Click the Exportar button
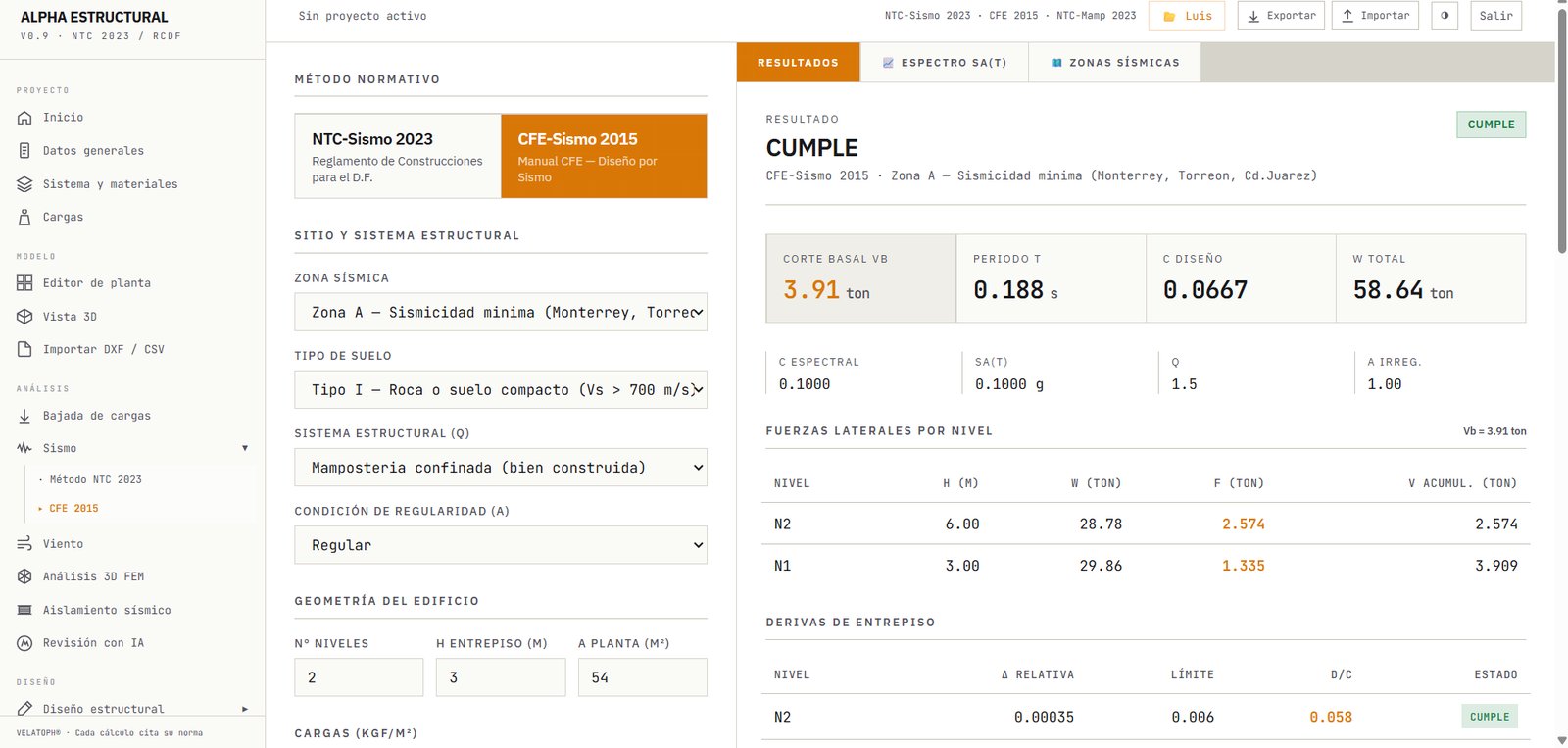Viewport: 1568px width, 748px height. pyautogui.click(x=1281, y=16)
